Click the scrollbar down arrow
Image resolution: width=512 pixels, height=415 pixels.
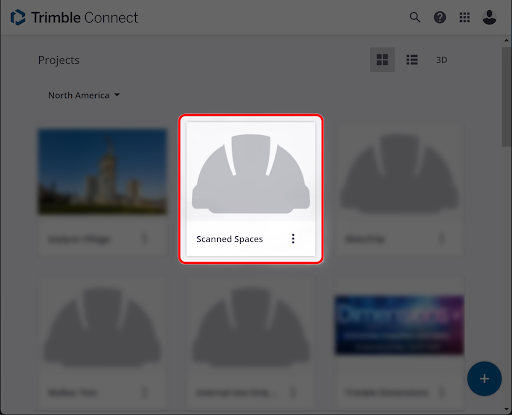click(x=506, y=409)
